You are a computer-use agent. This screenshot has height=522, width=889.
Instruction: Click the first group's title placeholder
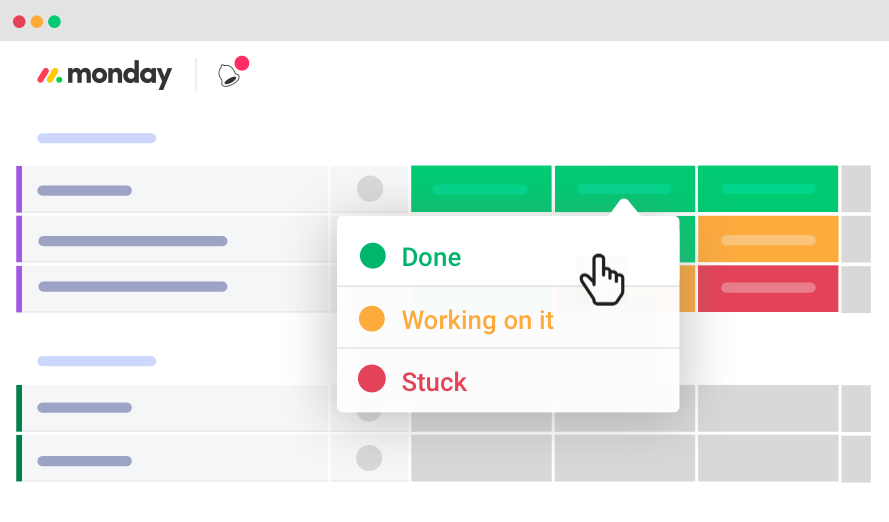point(96,138)
